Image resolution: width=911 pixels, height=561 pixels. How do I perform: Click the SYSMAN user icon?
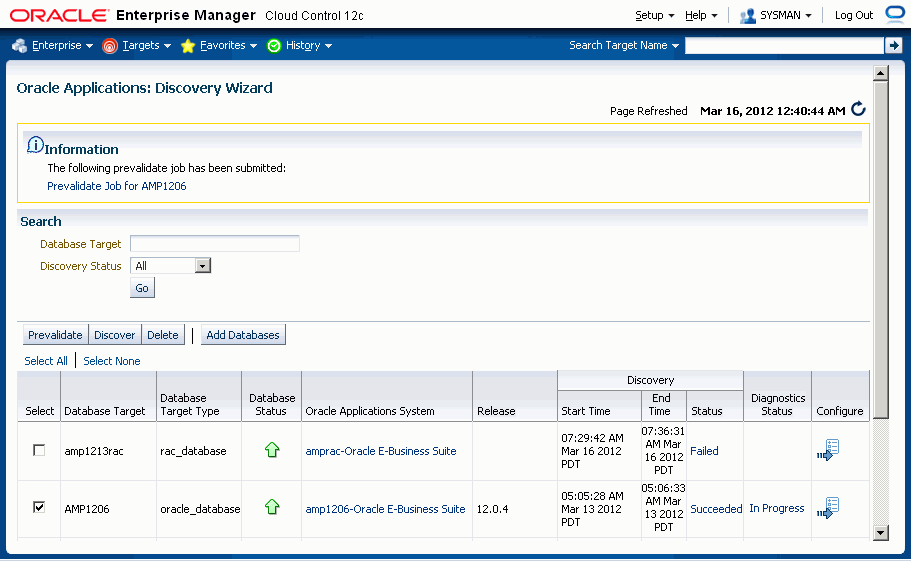(x=747, y=16)
